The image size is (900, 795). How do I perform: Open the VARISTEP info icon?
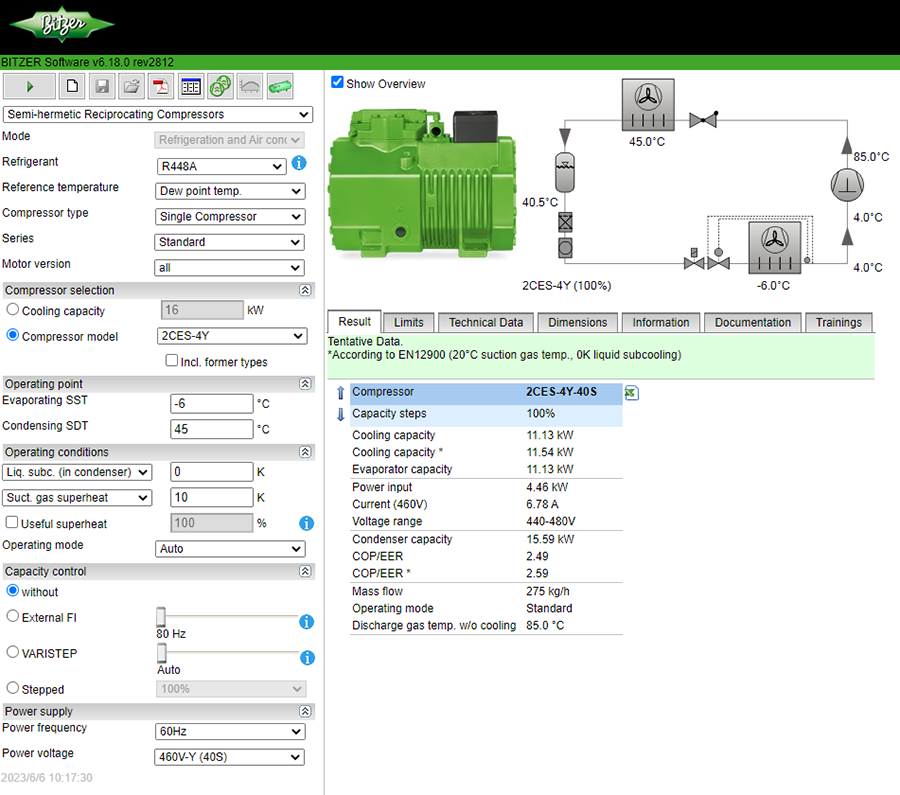point(307,658)
